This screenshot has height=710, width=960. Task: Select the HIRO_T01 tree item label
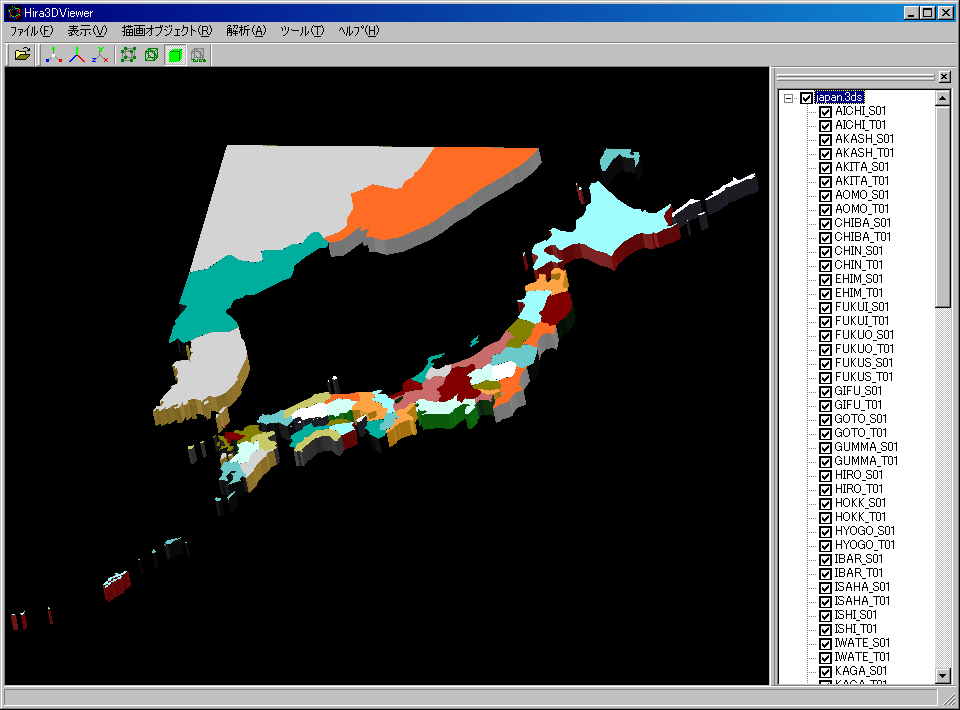(x=858, y=489)
